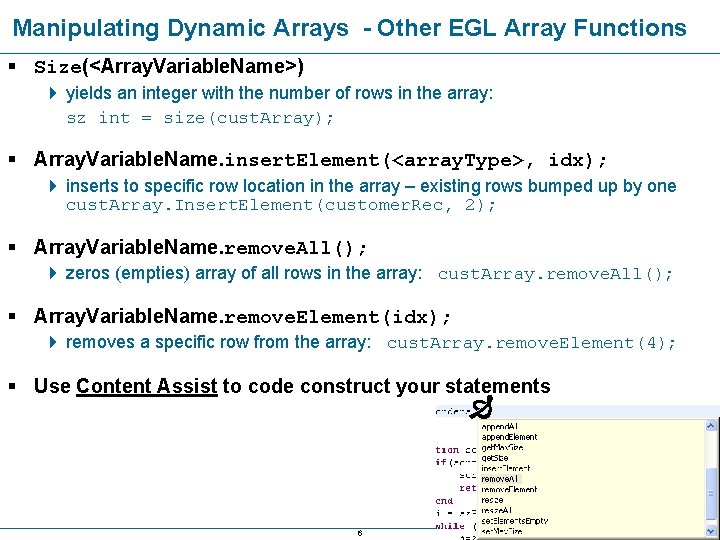Pick removeElement in the popup list
This screenshot has height=540, width=720.
[509, 490]
